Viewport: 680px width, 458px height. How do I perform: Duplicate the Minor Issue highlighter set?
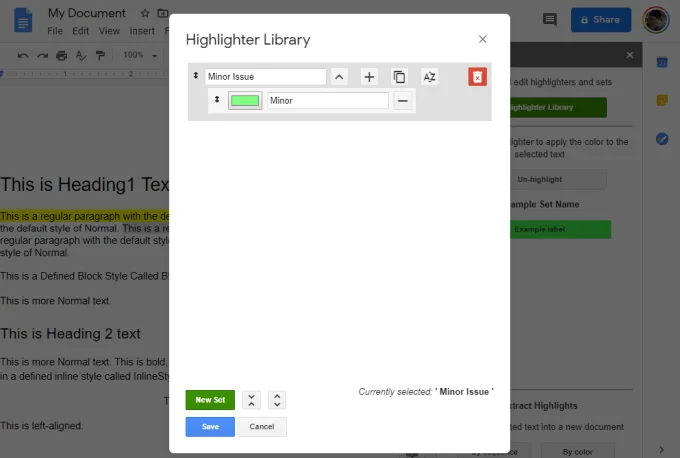tap(399, 77)
